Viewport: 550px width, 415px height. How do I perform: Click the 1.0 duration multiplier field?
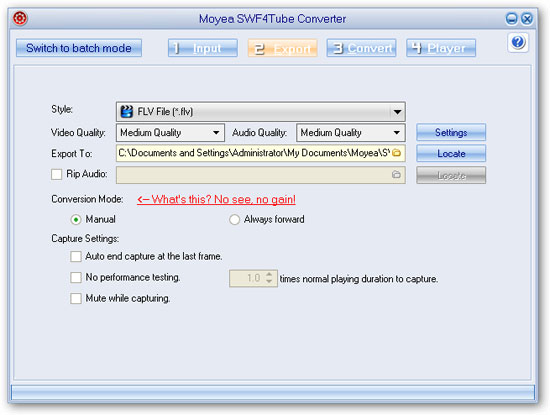point(253,278)
